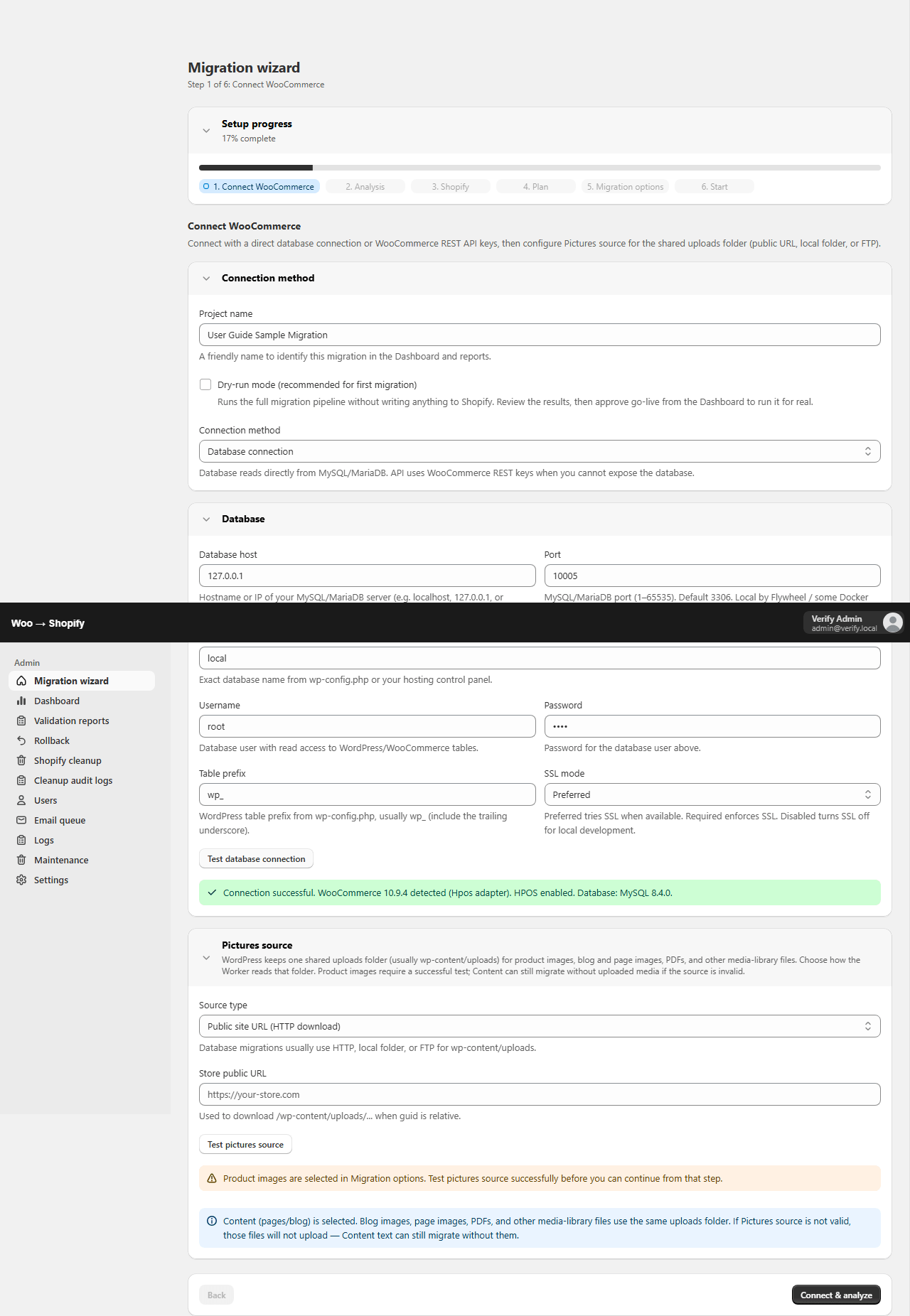Select step 2. Analysis
This screenshot has height=1316, width=910.
pos(365,187)
